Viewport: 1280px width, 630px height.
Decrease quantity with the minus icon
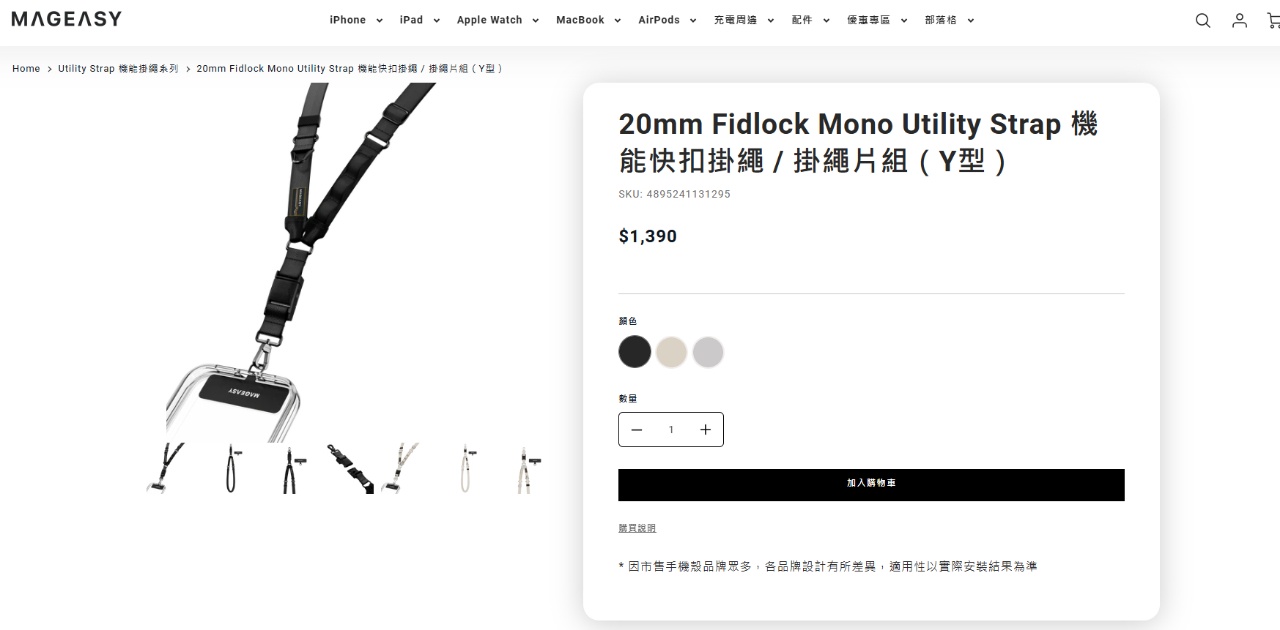[637, 429]
